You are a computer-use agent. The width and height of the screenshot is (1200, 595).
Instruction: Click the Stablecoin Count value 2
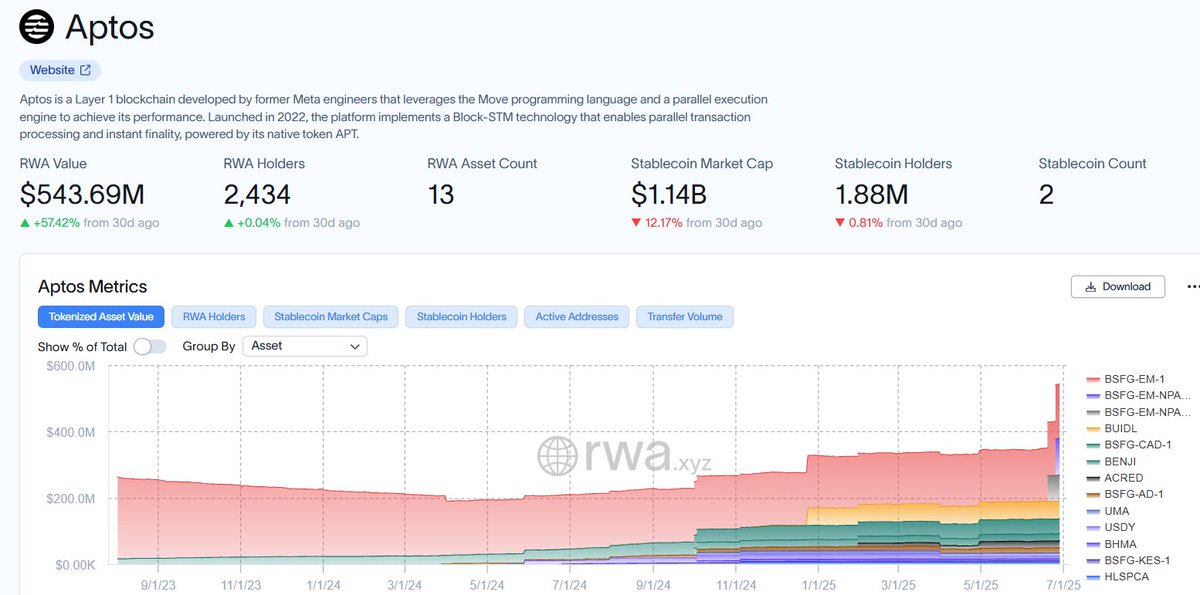(x=1046, y=194)
